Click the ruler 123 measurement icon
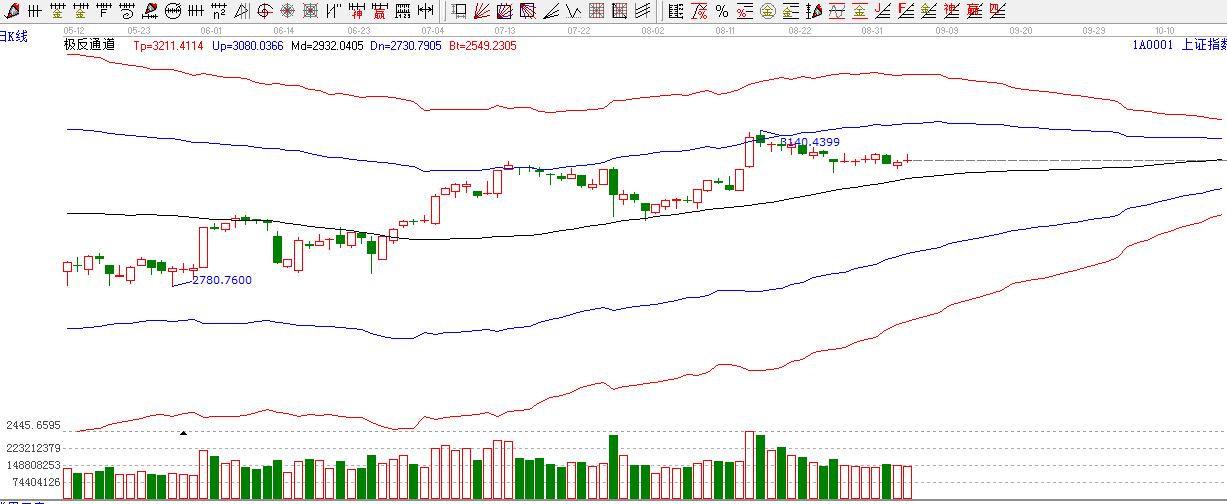Image resolution: width=1227 pixels, height=504 pixels. coord(402,11)
